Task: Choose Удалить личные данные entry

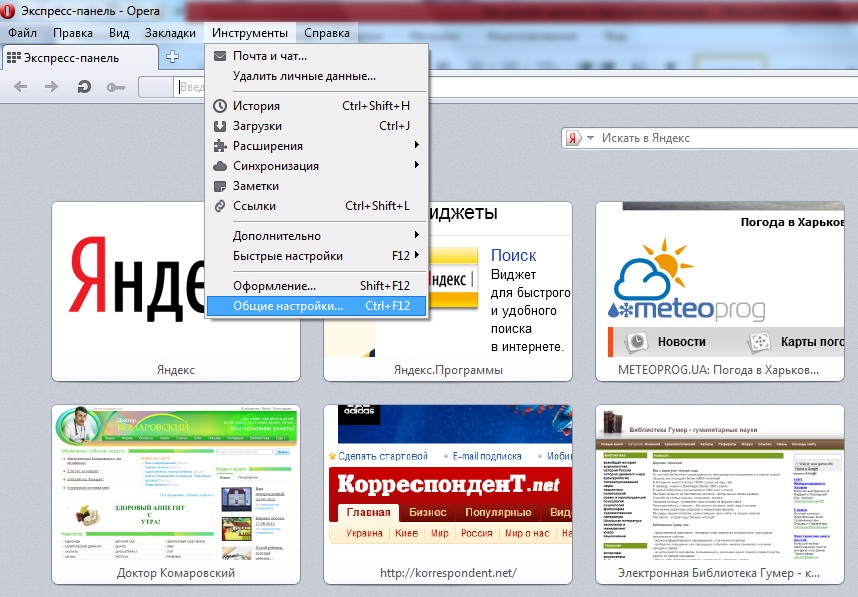Action: click(x=316, y=76)
